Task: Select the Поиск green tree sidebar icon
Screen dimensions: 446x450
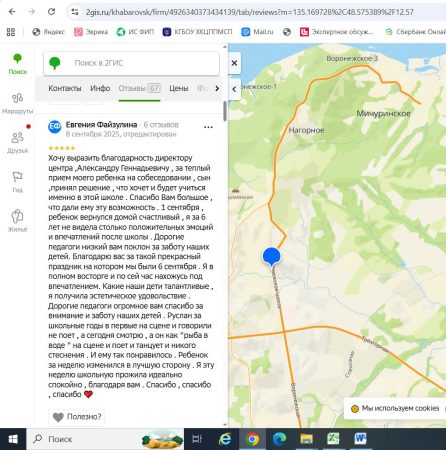Action: pyautogui.click(x=17, y=64)
